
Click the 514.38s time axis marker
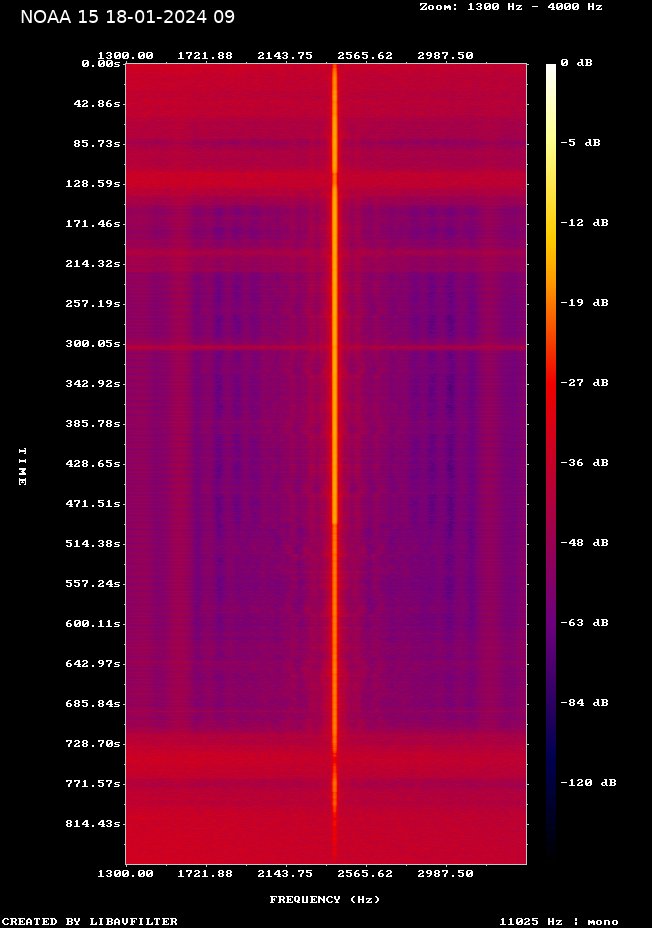[93, 544]
